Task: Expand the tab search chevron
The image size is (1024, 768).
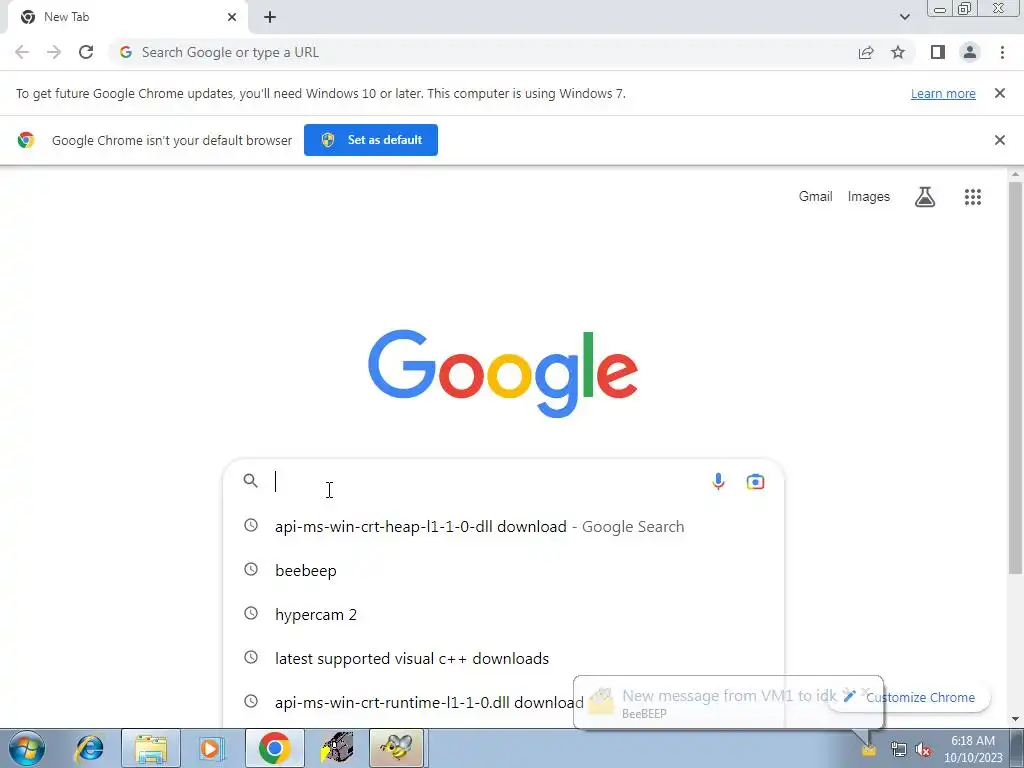Action: [x=904, y=17]
